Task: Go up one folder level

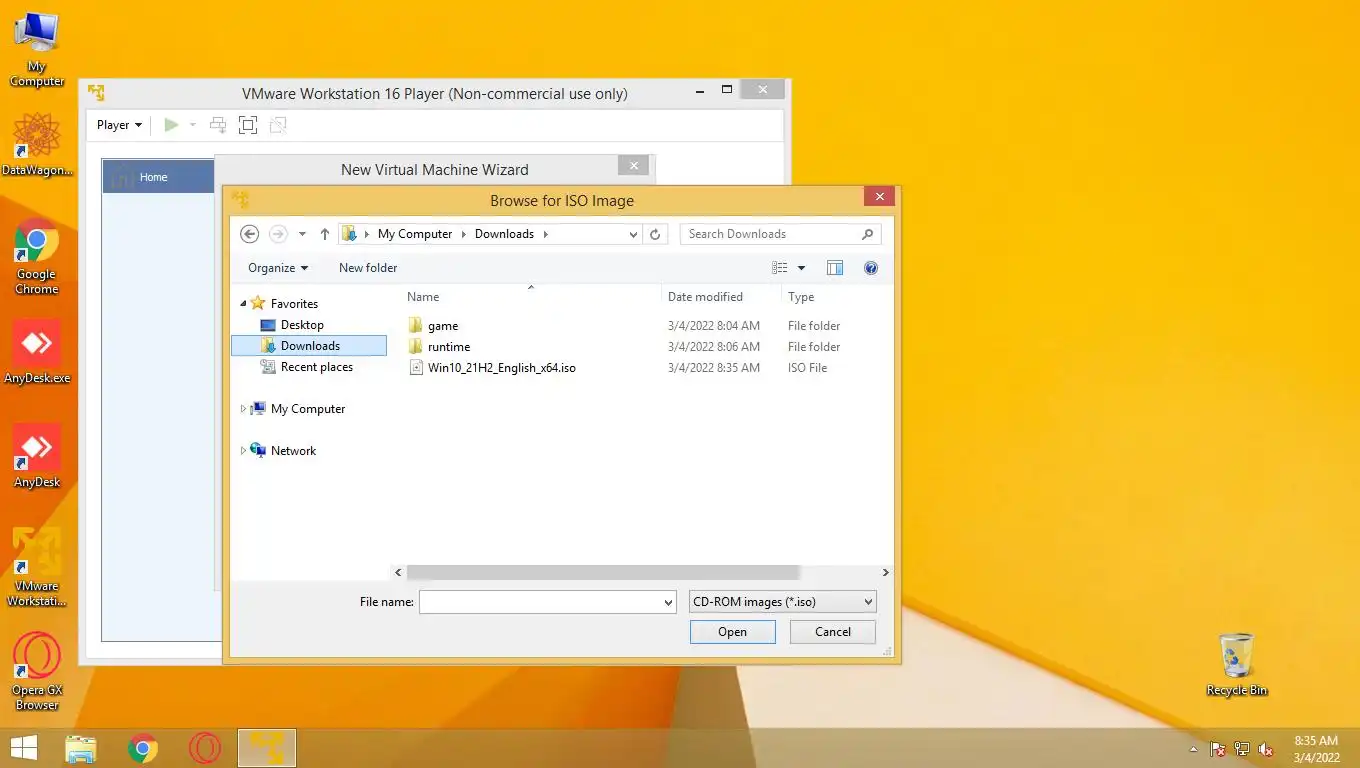Action: 325,234
